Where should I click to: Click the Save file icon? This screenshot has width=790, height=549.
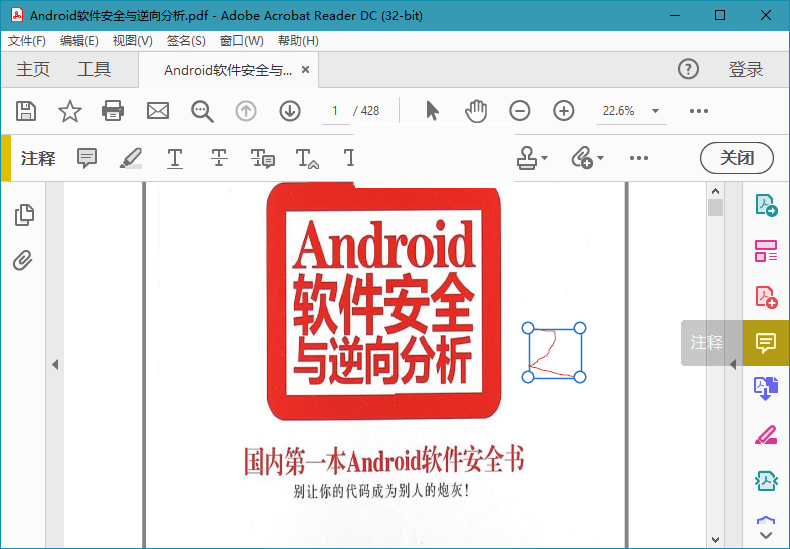pyautogui.click(x=27, y=111)
